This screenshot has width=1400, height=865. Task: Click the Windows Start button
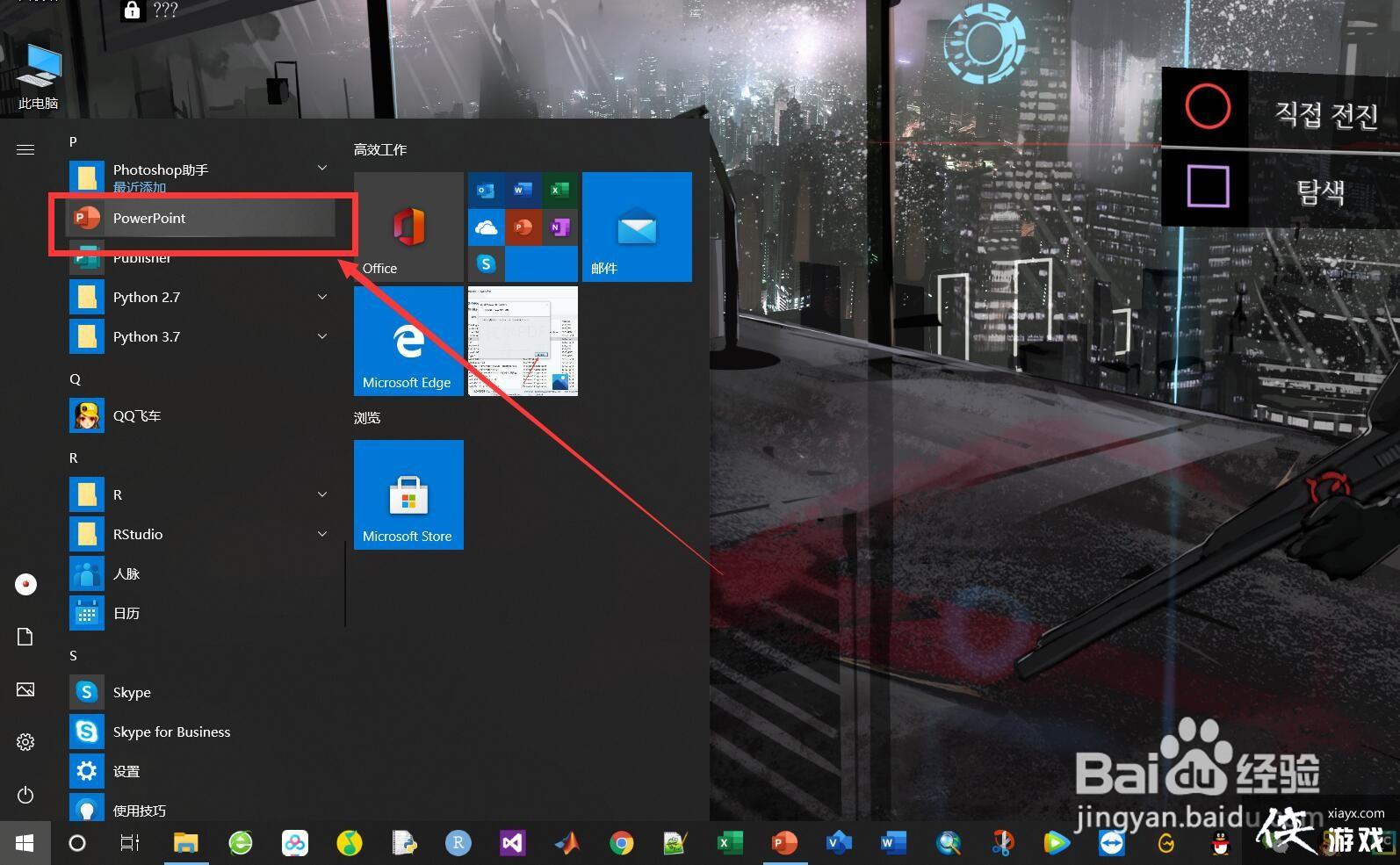click(x=25, y=843)
